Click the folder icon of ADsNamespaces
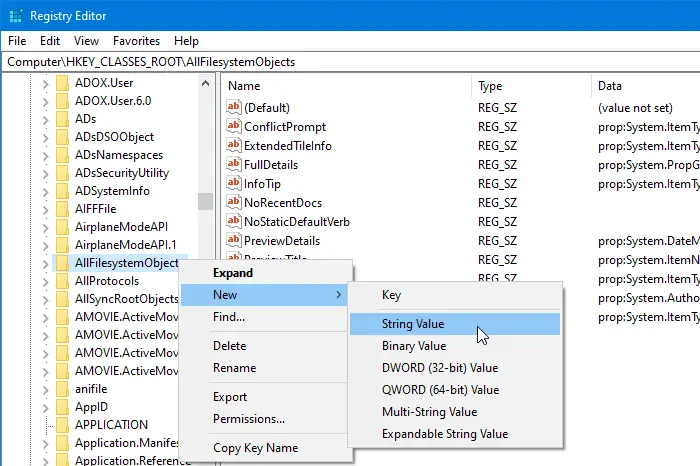This screenshot has width=700, height=466. point(62,155)
